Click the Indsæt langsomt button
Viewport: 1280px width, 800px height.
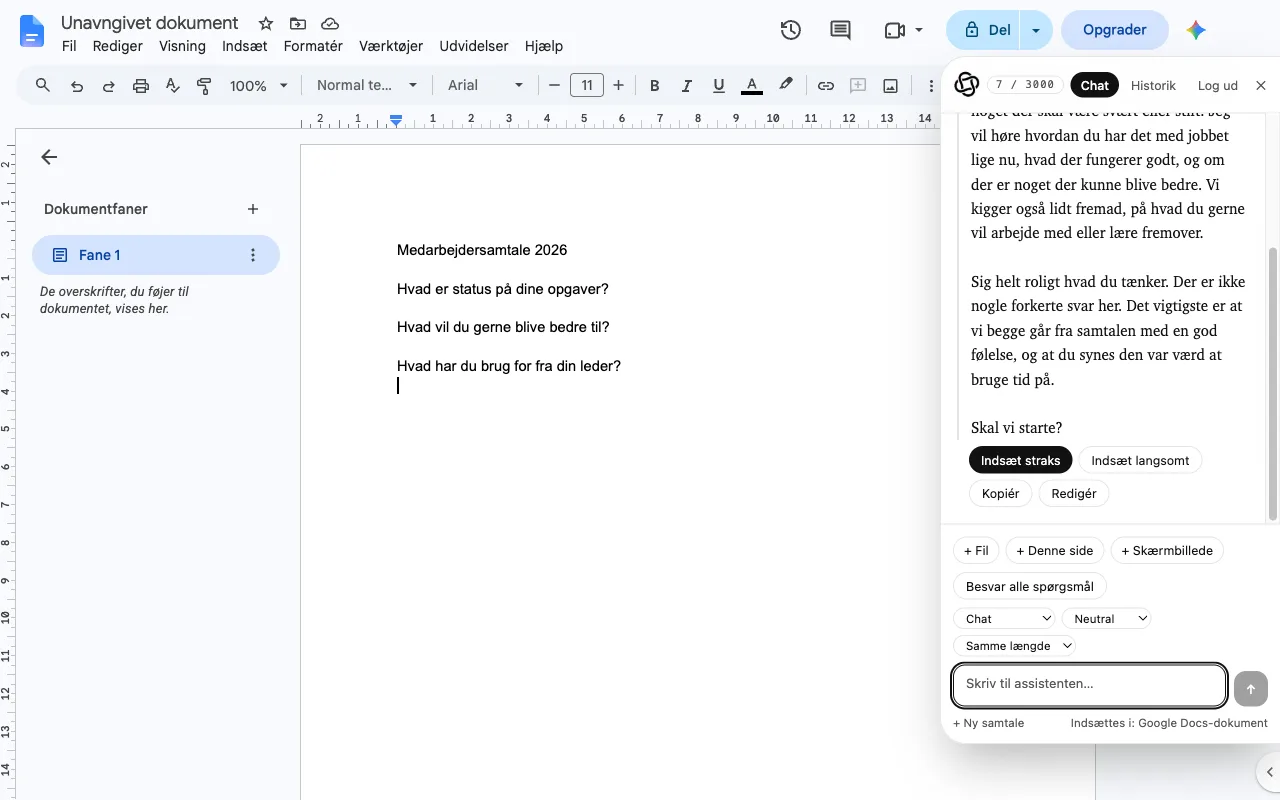(1140, 460)
